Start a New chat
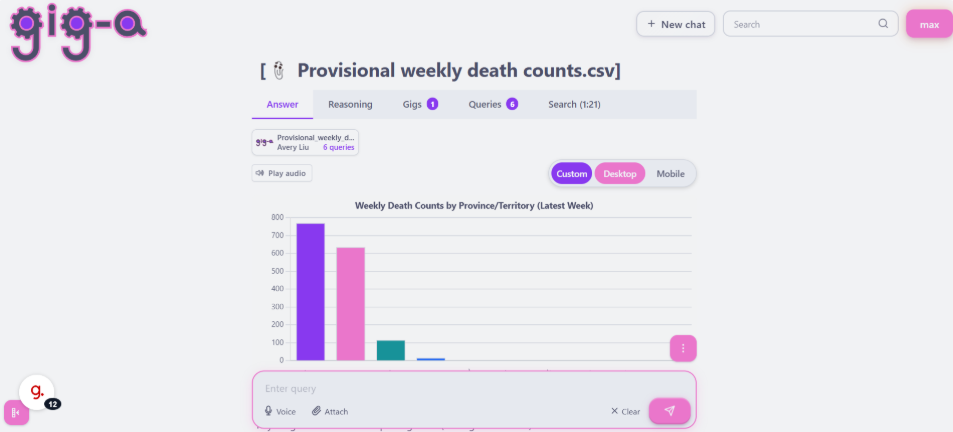Image resolution: width=953 pixels, height=432 pixels. 676,24
